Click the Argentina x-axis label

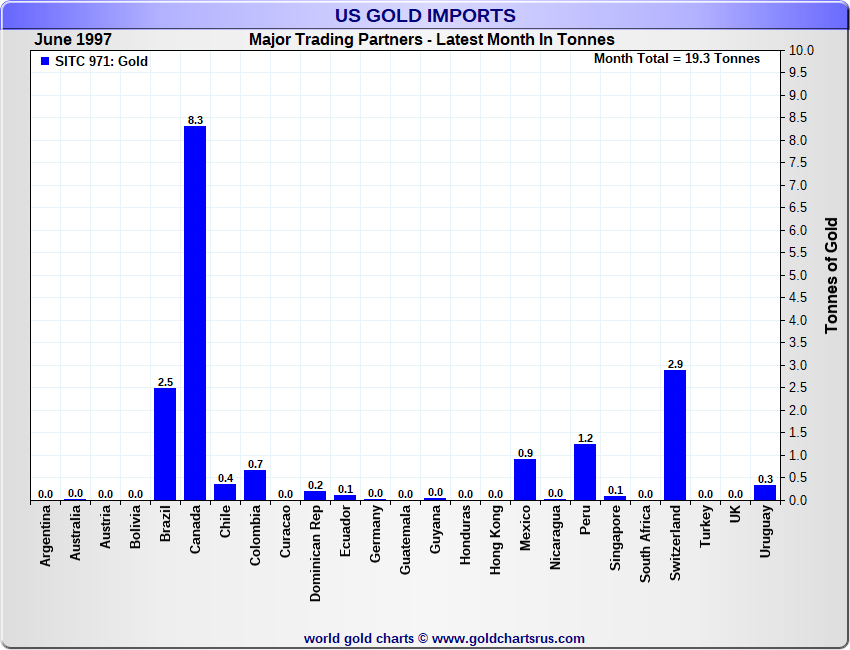point(46,537)
